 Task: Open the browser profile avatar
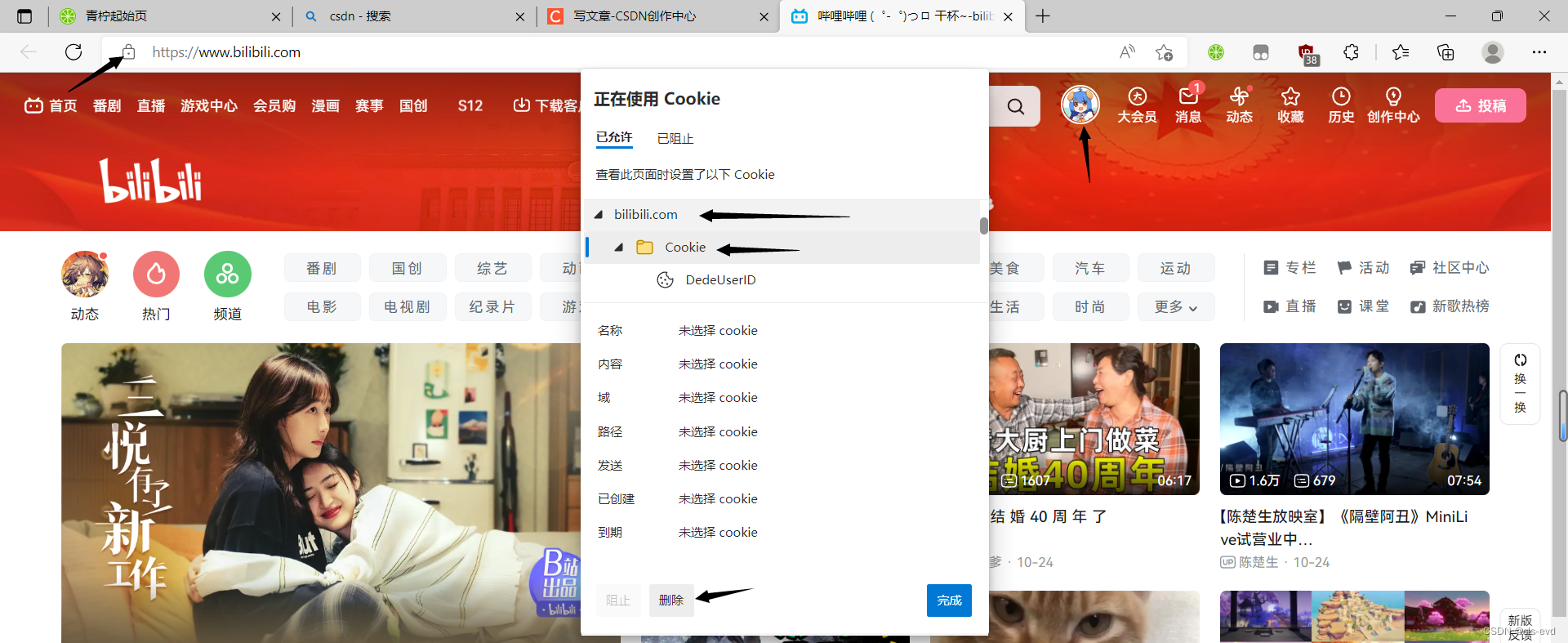(1493, 52)
